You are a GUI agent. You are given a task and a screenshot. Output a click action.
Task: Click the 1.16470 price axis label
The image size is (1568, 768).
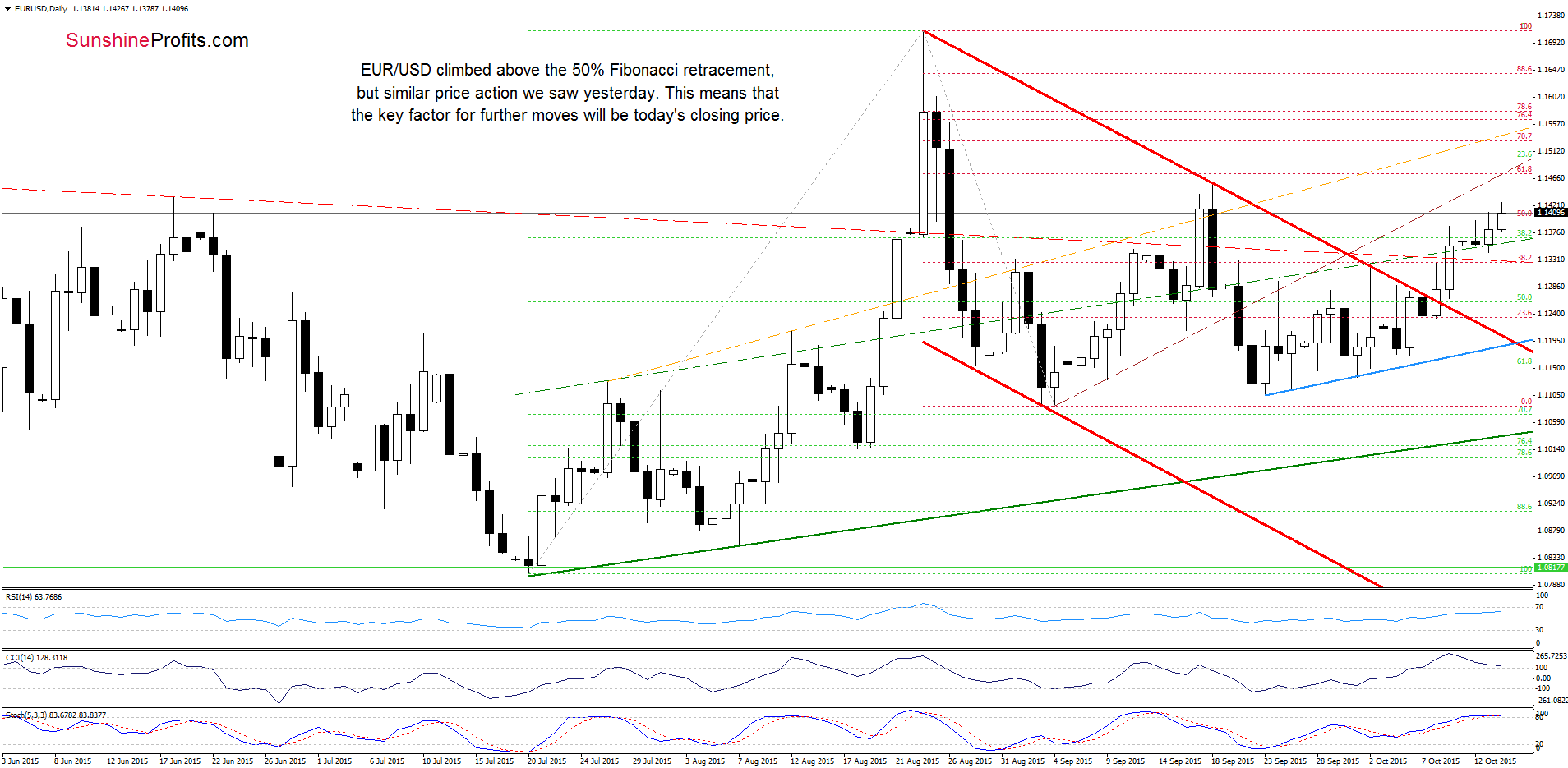pos(1552,70)
